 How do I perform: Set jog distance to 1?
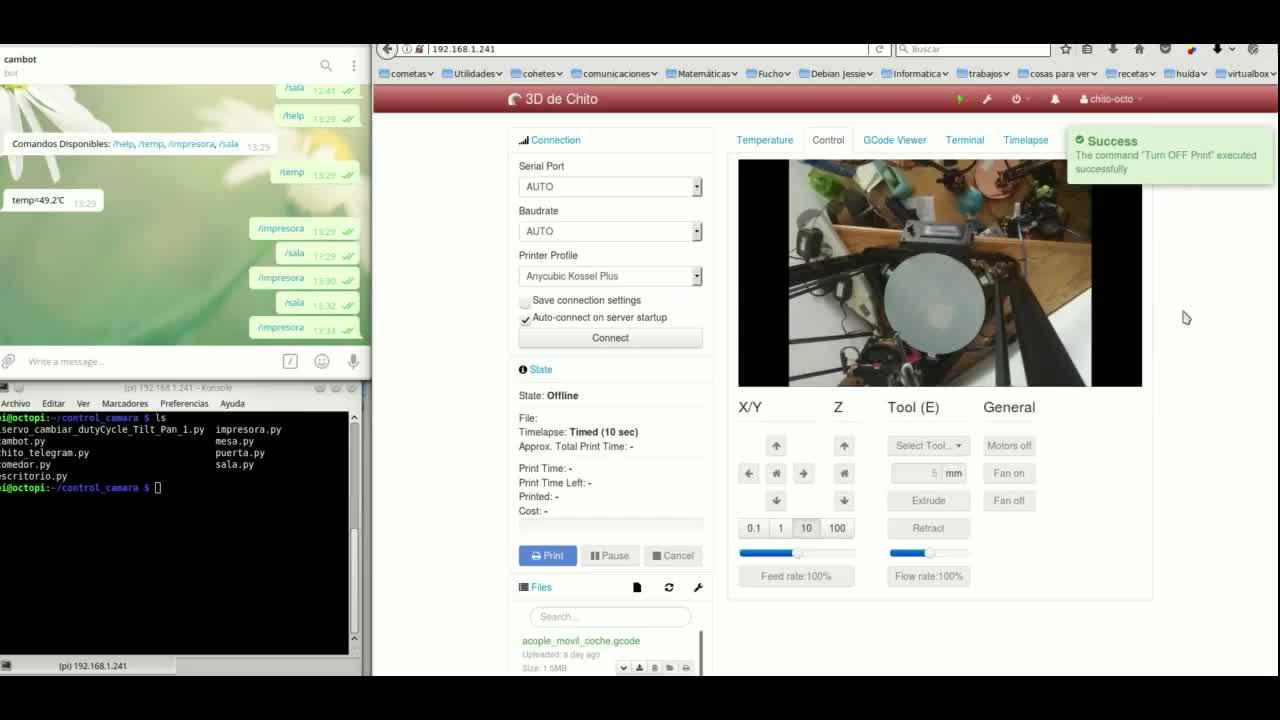pyautogui.click(x=781, y=528)
